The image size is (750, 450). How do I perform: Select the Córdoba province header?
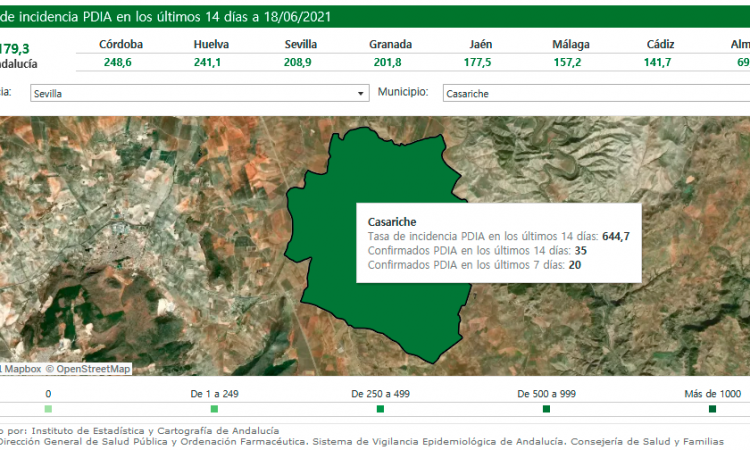tap(121, 45)
